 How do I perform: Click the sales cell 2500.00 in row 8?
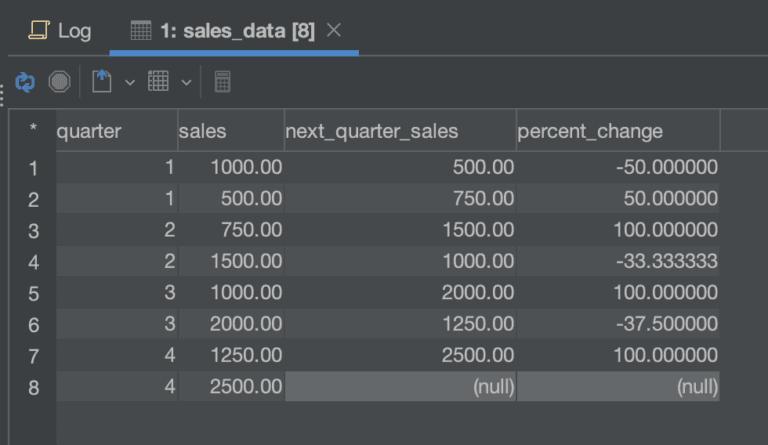coord(231,387)
